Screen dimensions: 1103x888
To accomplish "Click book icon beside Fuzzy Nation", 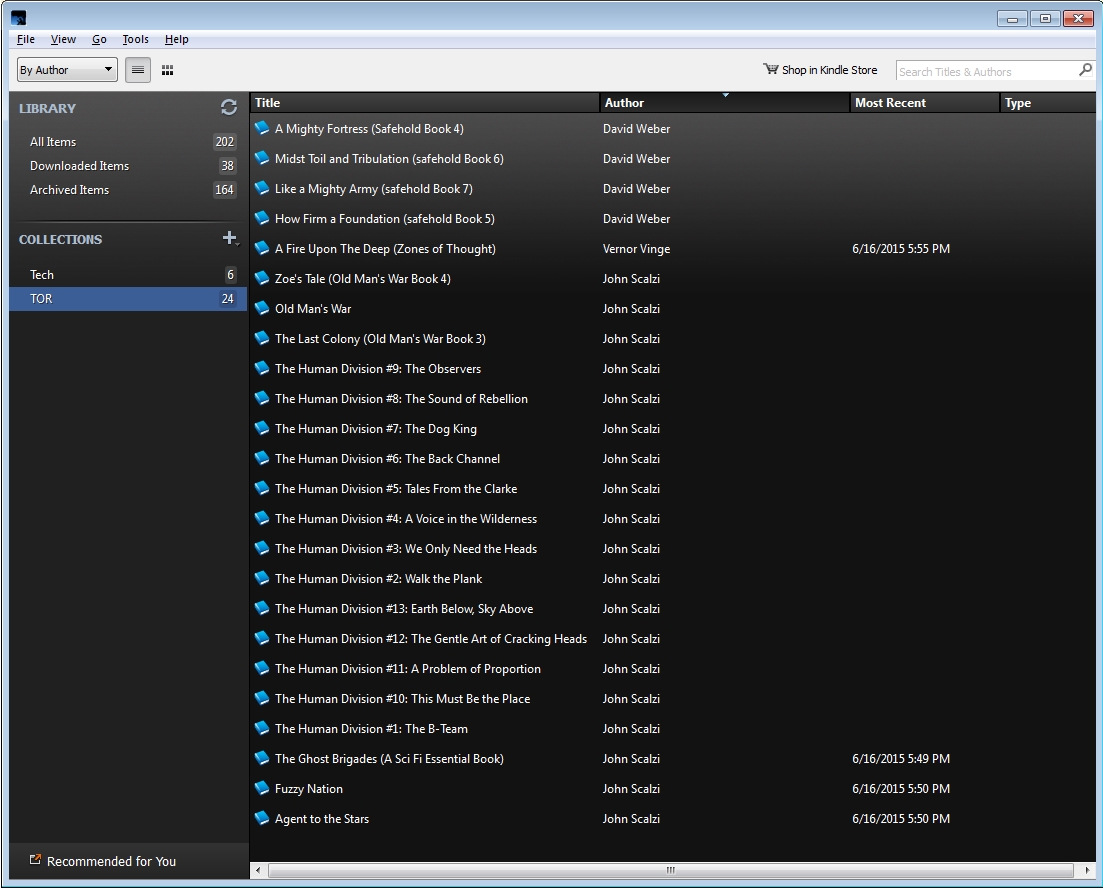I will click(262, 788).
